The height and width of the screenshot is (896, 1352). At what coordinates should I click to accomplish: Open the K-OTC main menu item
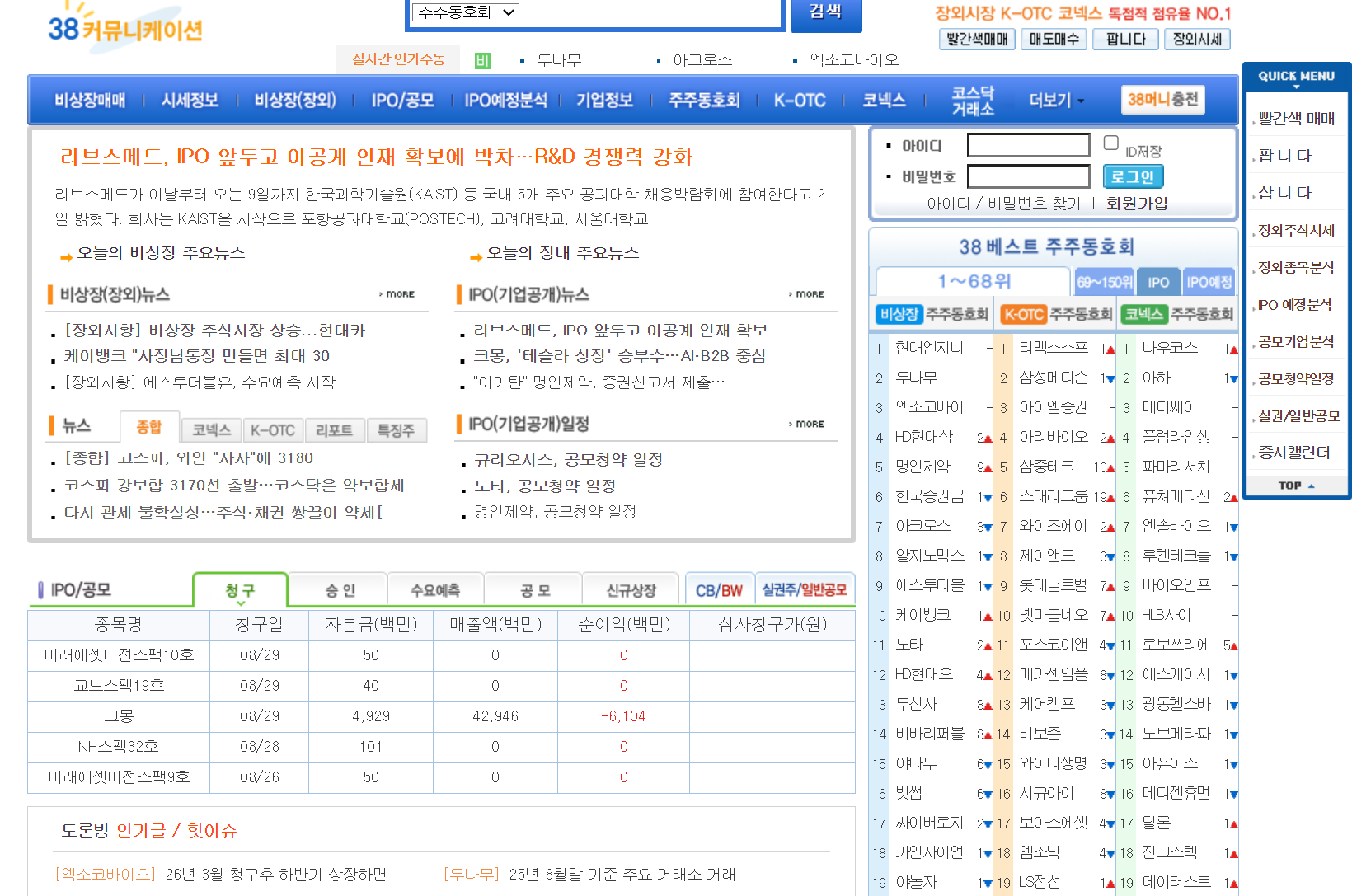point(800,101)
